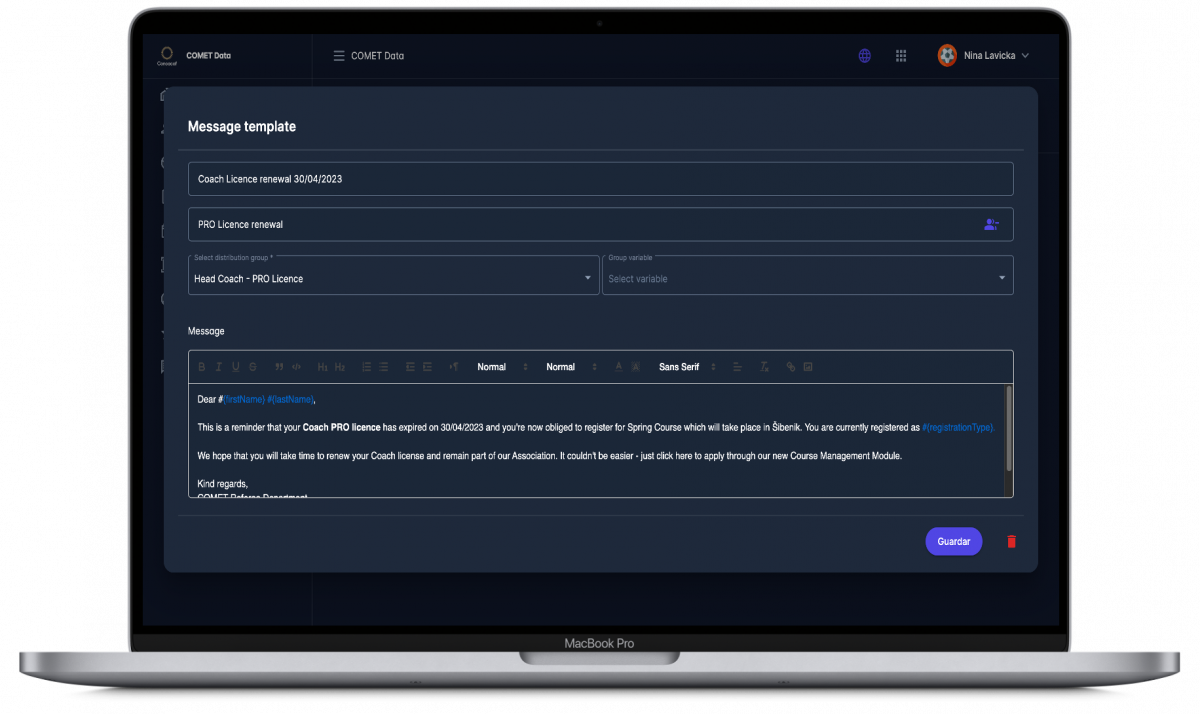
Task: Open the text color picker in the toolbar
Action: pyautogui.click(x=618, y=367)
